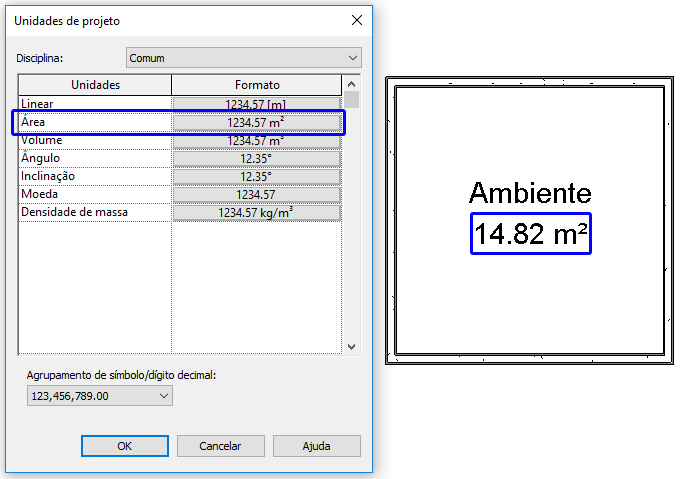The width and height of the screenshot is (681, 479).
Task: Open the Volume format button 1234.57 m³
Action: (256, 141)
